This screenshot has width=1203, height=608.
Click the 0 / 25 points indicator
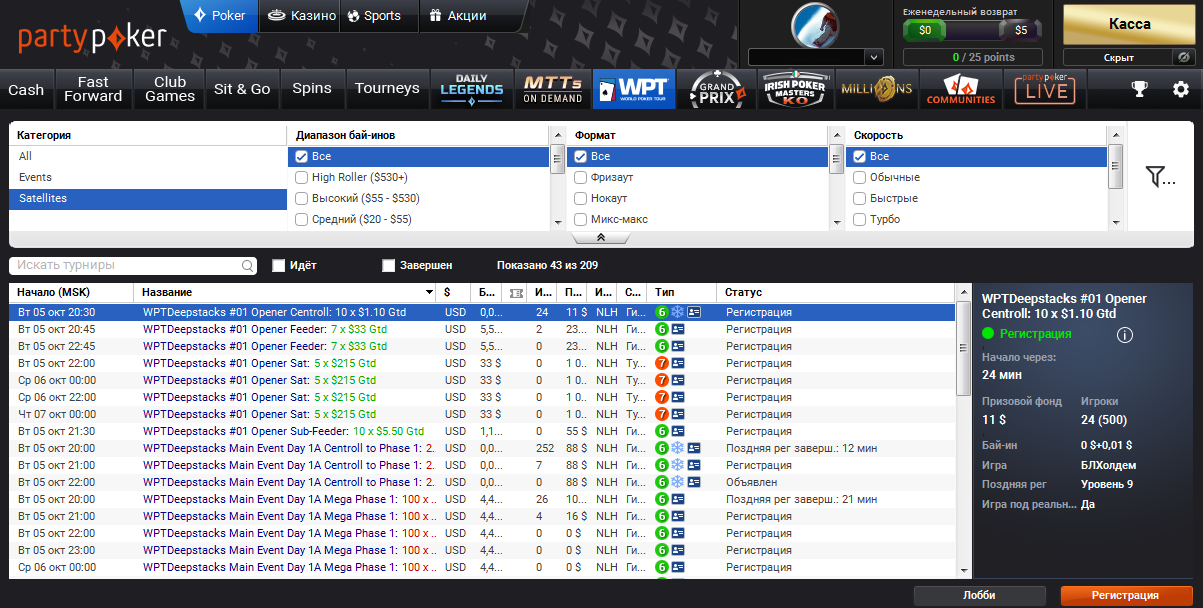point(972,58)
